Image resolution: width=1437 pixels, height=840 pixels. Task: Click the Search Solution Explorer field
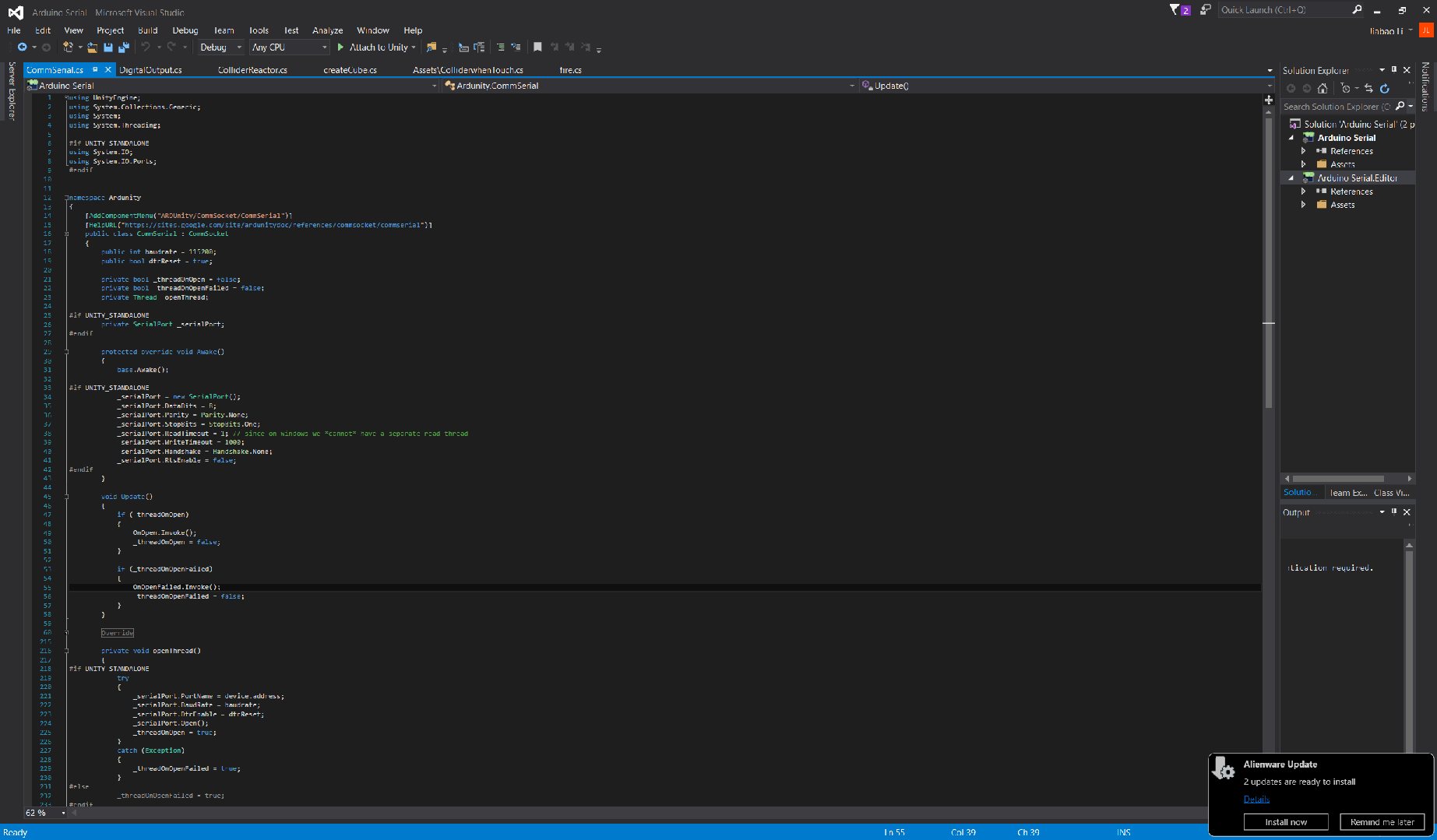coord(1337,107)
